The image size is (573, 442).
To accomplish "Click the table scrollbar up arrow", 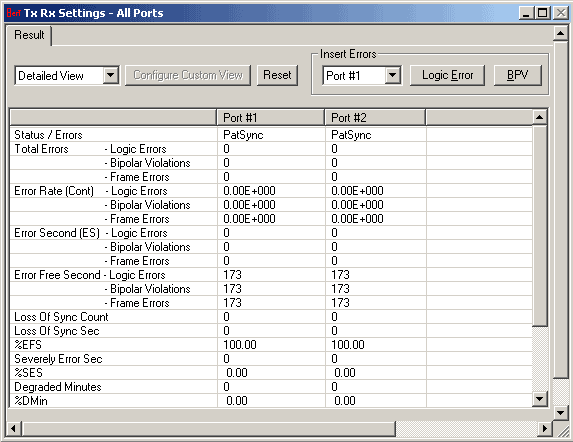I will (539, 118).
